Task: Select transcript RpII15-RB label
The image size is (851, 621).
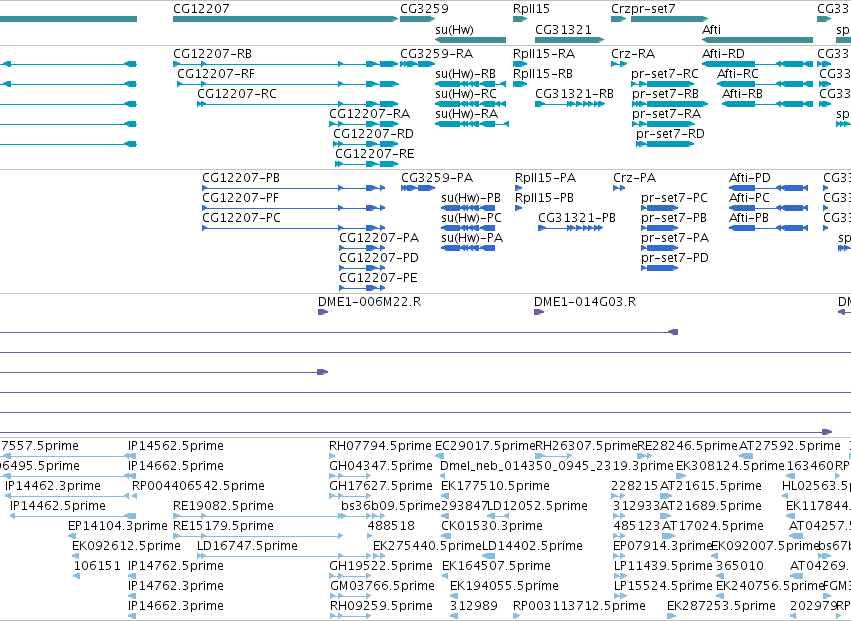Action: [x=543, y=74]
